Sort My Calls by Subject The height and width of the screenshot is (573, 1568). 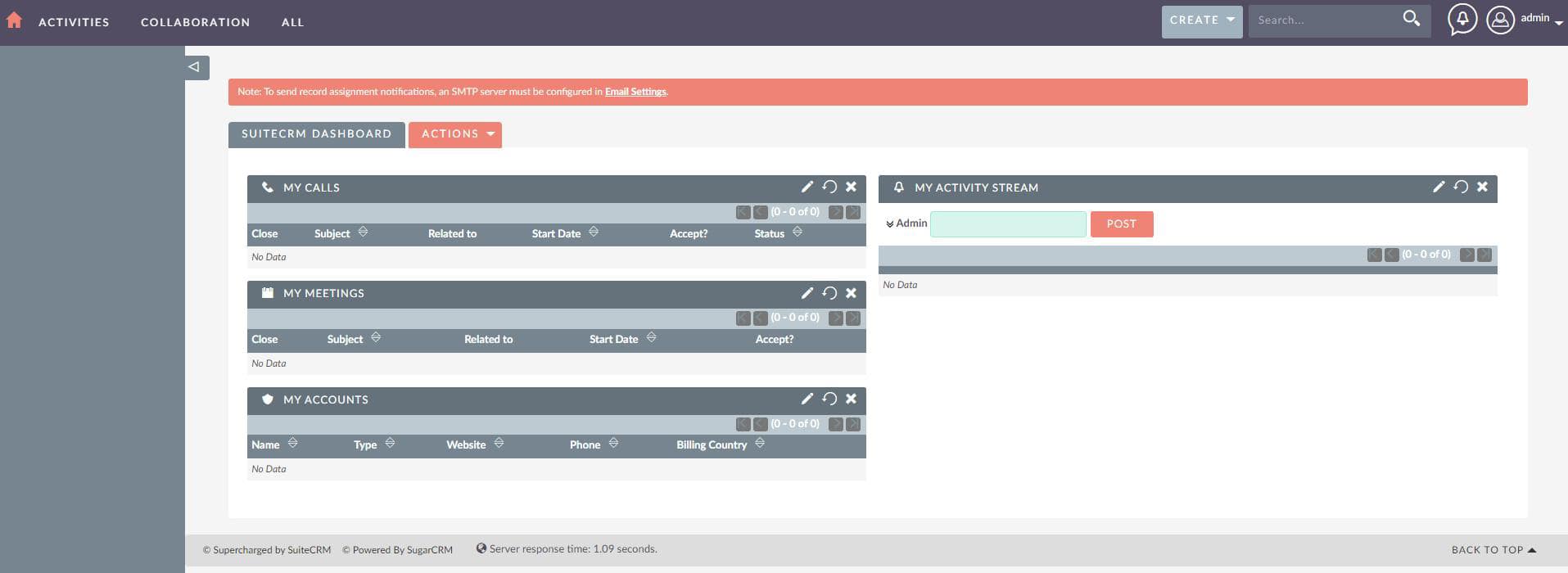tap(363, 232)
